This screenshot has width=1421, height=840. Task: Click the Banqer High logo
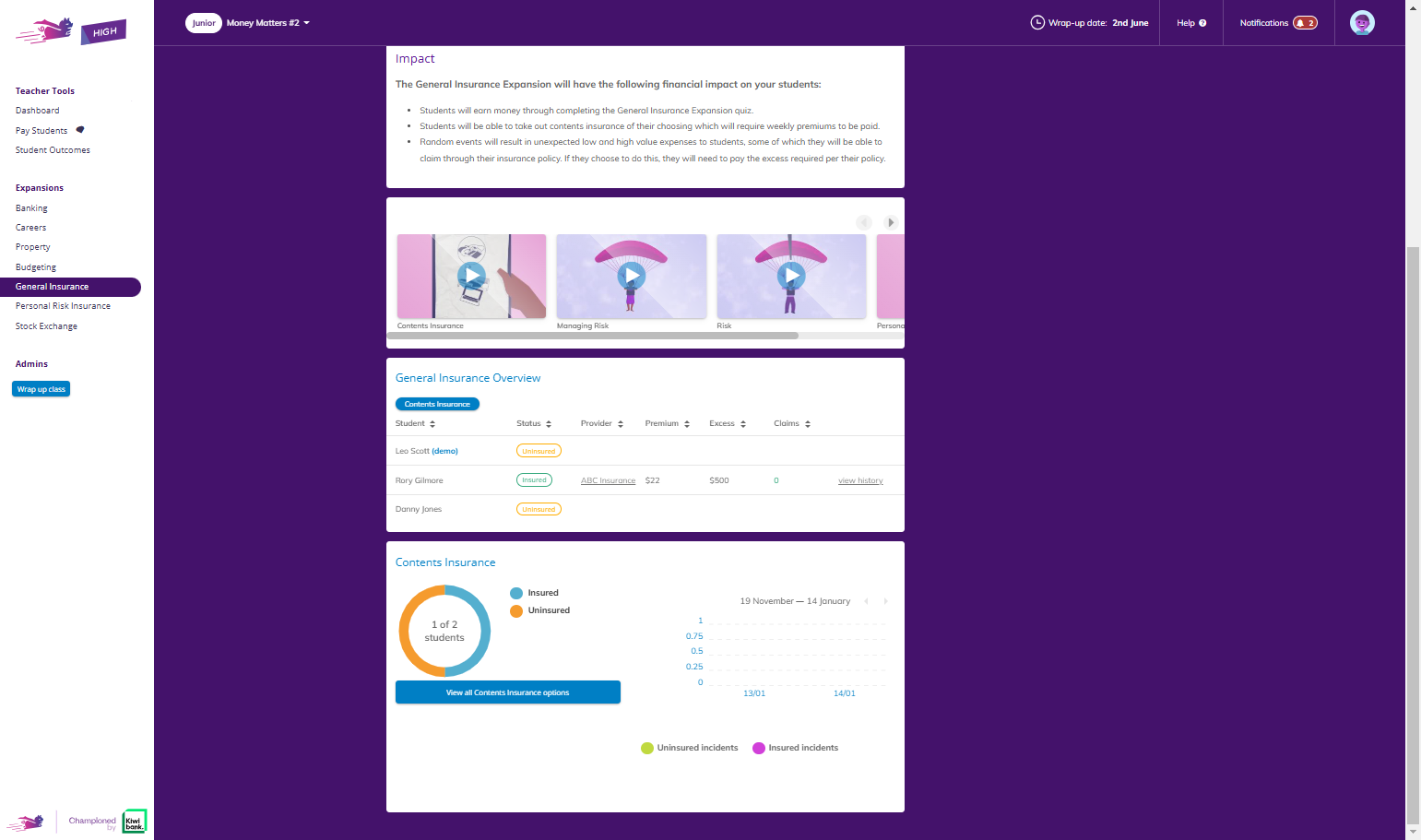[71, 31]
